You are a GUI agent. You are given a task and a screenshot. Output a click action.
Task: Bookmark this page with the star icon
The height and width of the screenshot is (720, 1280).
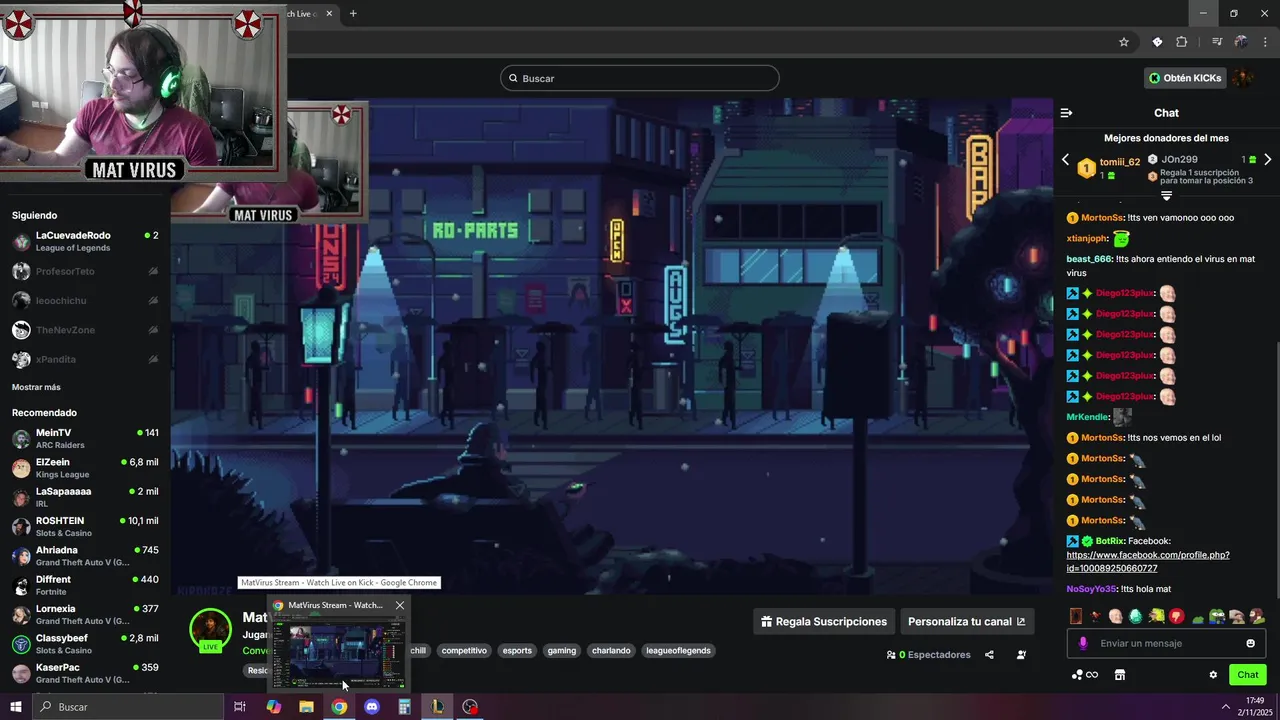click(x=1124, y=42)
